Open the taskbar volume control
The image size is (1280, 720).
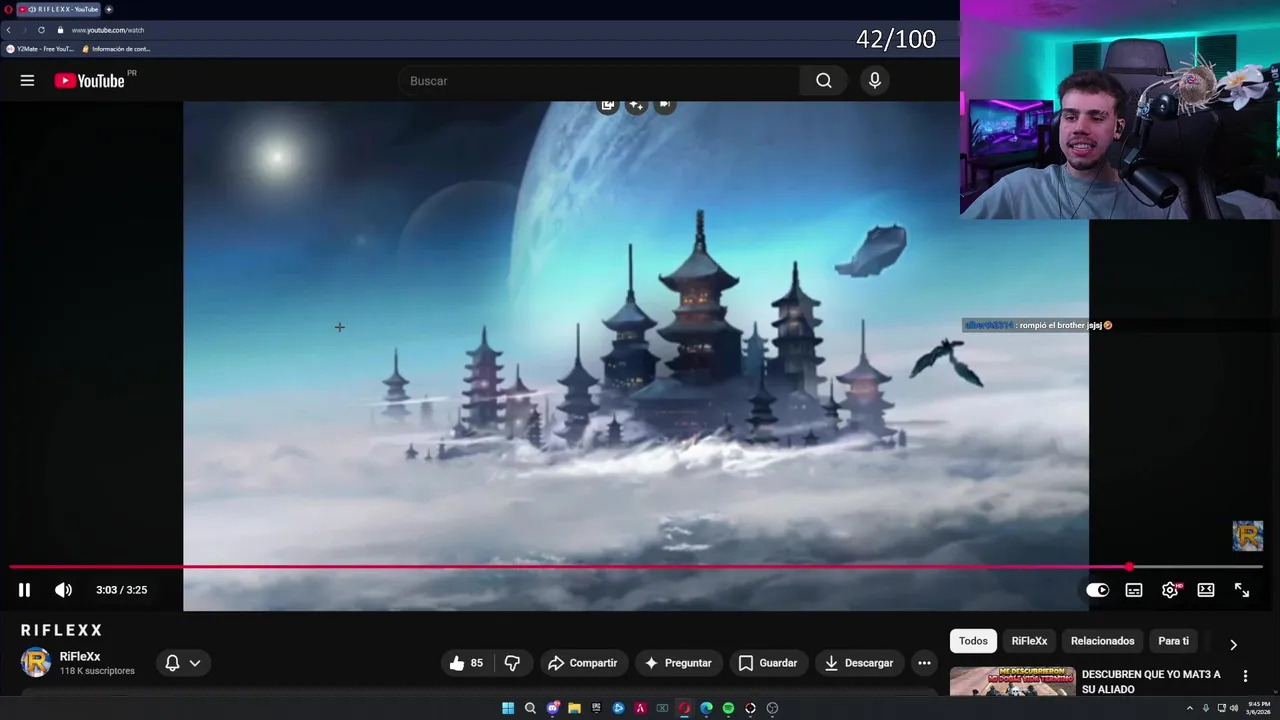(x=1234, y=708)
